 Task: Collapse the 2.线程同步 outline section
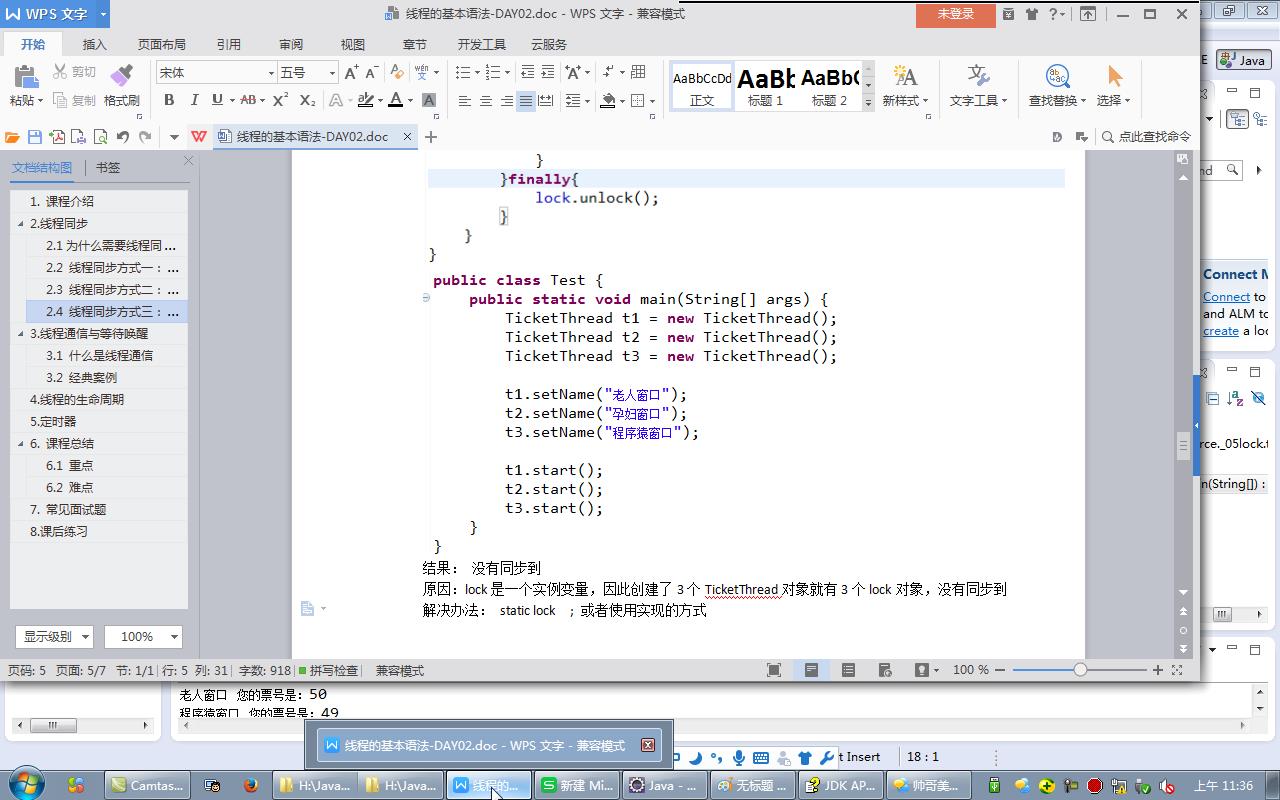(21, 224)
